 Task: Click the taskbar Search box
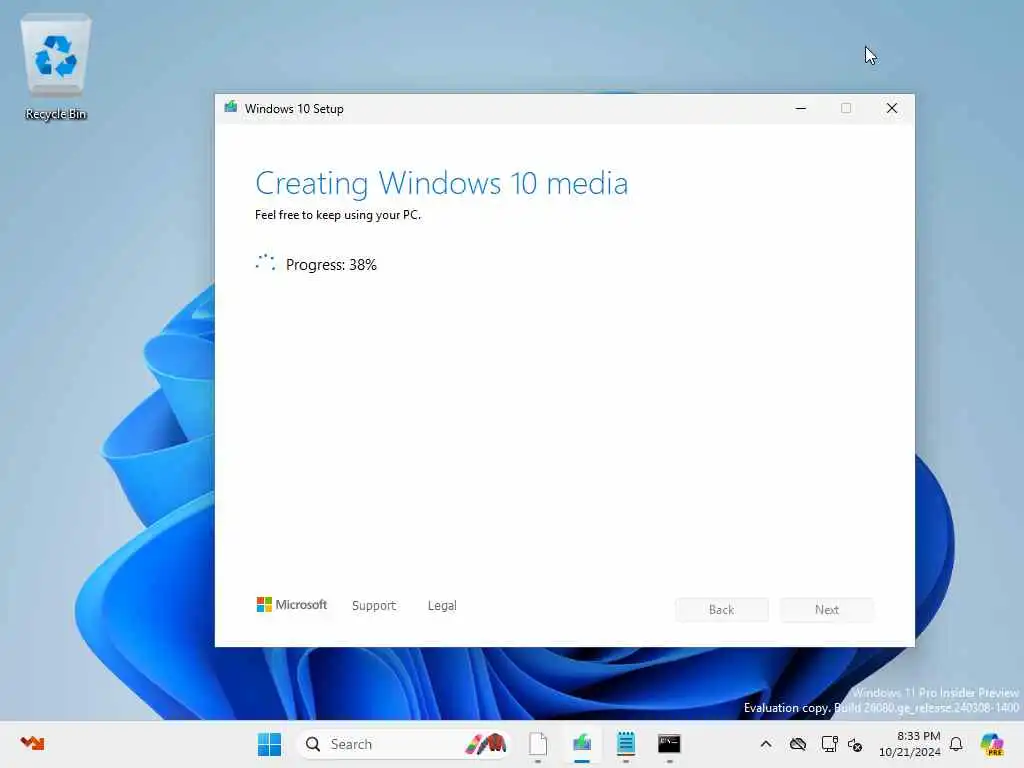coord(404,744)
